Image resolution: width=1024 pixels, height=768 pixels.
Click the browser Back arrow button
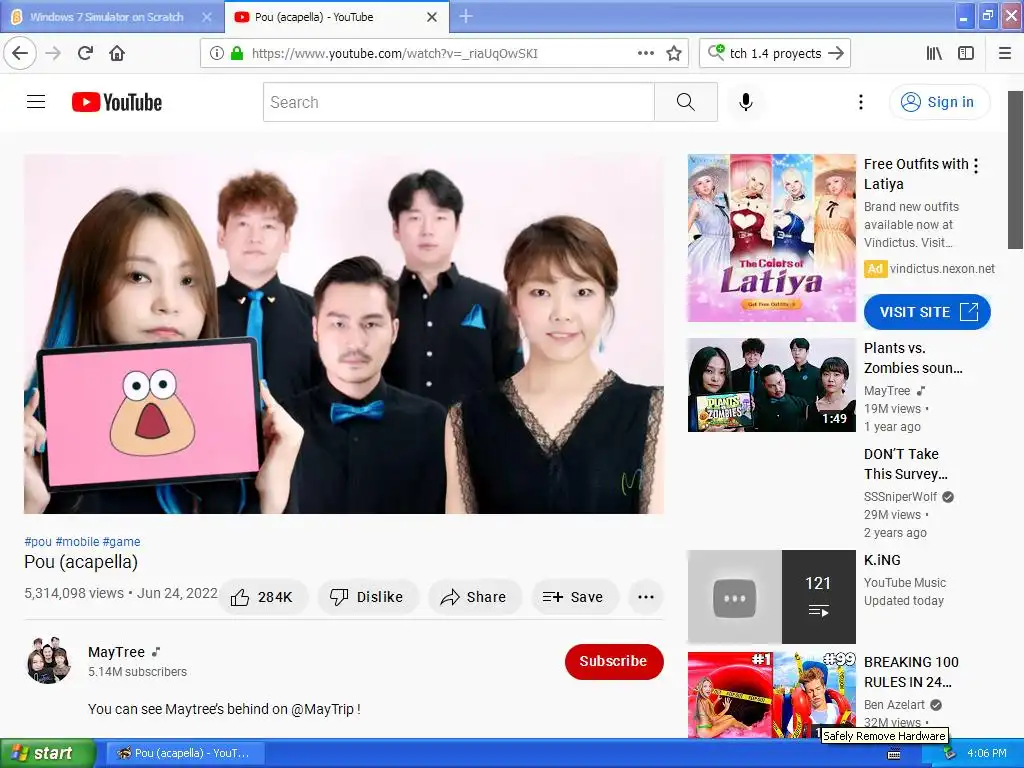[x=20, y=53]
